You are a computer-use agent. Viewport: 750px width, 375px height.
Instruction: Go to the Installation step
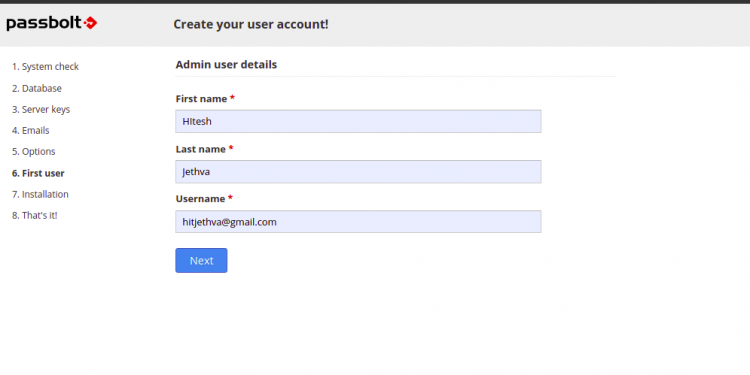[40, 194]
